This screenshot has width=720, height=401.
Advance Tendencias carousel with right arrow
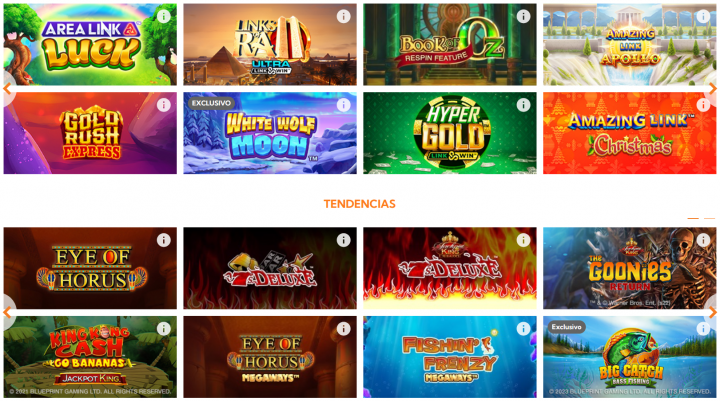(x=712, y=312)
